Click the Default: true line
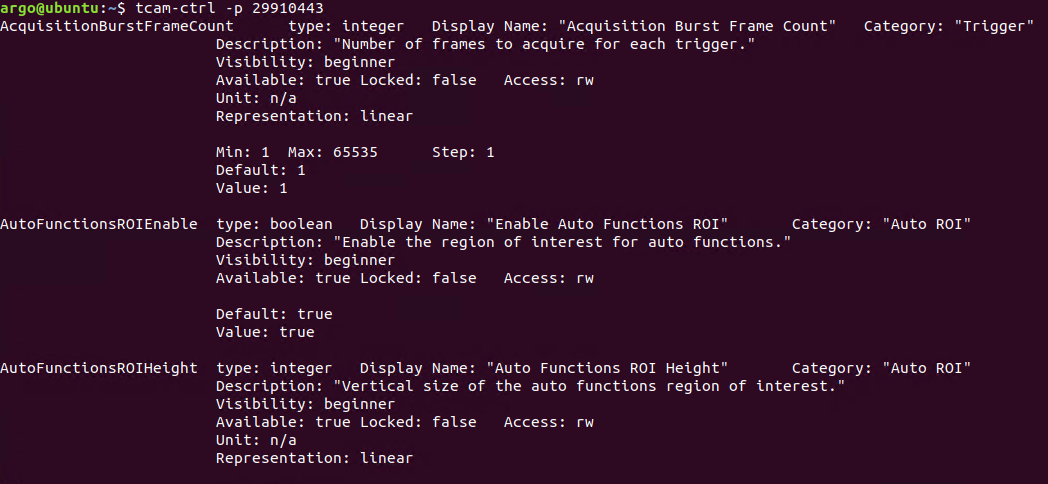 (x=274, y=314)
